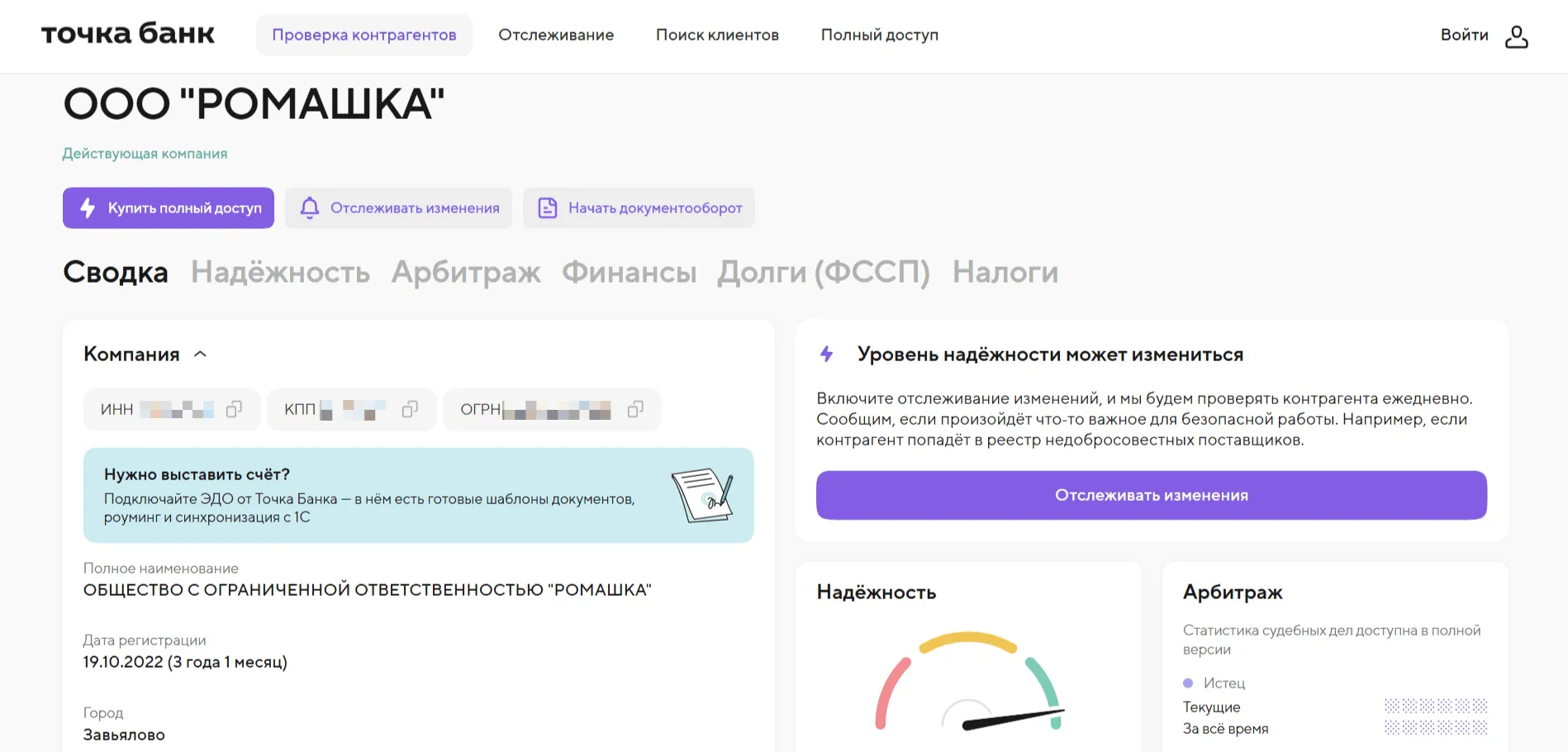Click the document illustration in the ЭДО banner
Screen dimensions: 1568x752
tap(703, 495)
